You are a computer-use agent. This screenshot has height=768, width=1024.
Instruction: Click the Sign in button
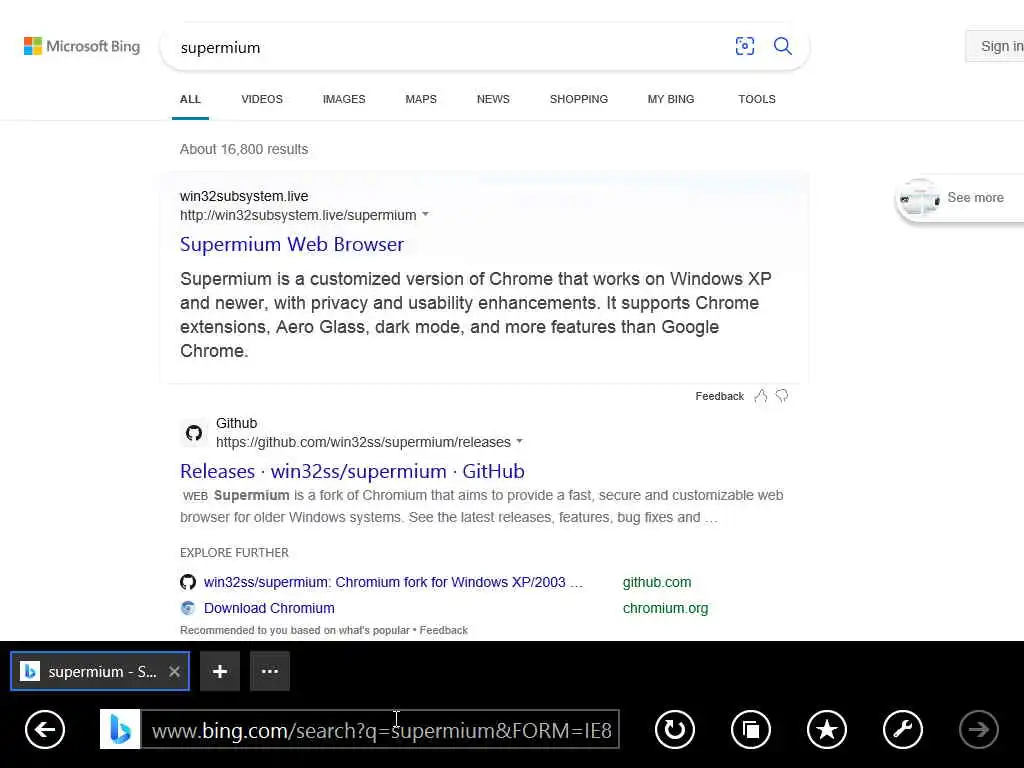[995, 46]
